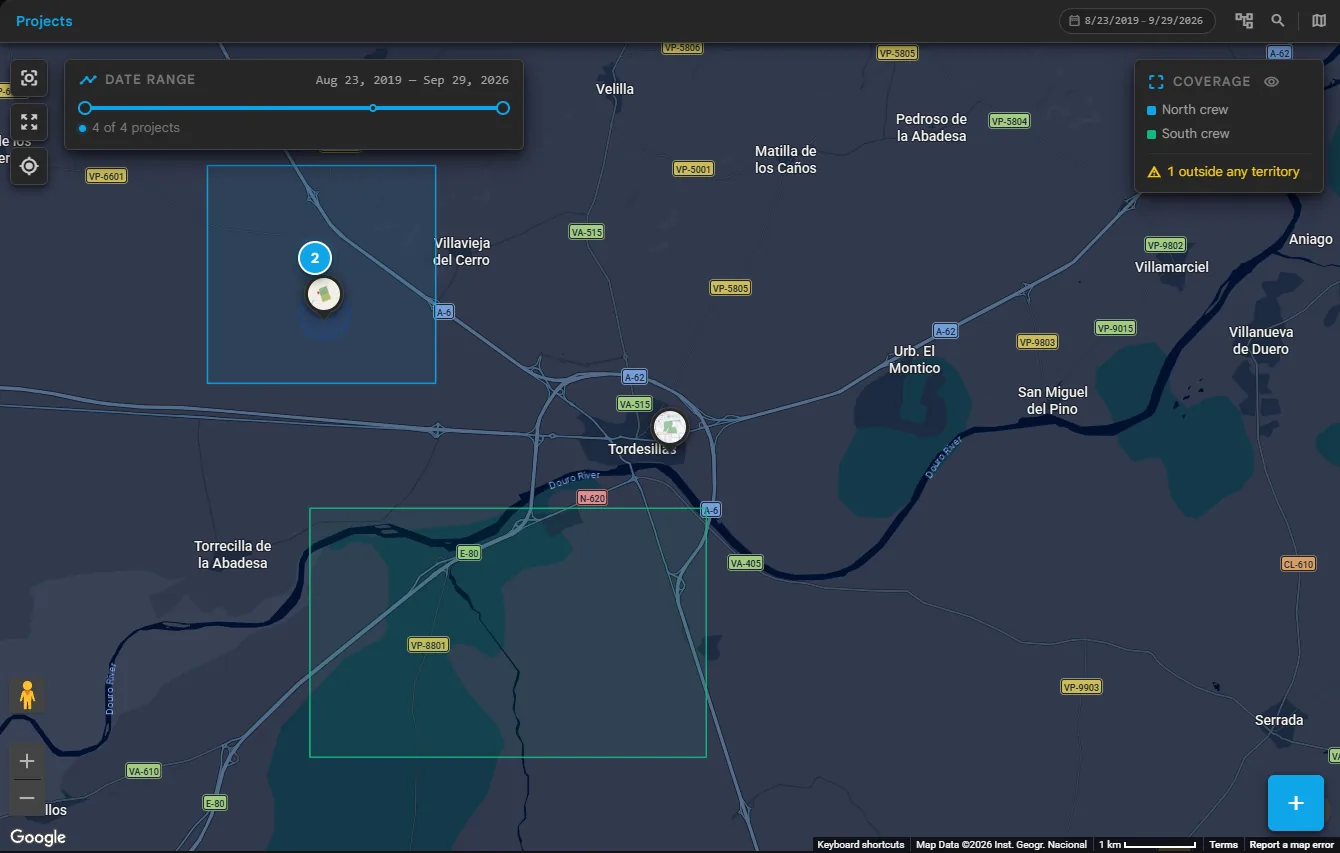Click the VP-8801 road shield
The width and height of the screenshot is (1340, 853).
429,645
